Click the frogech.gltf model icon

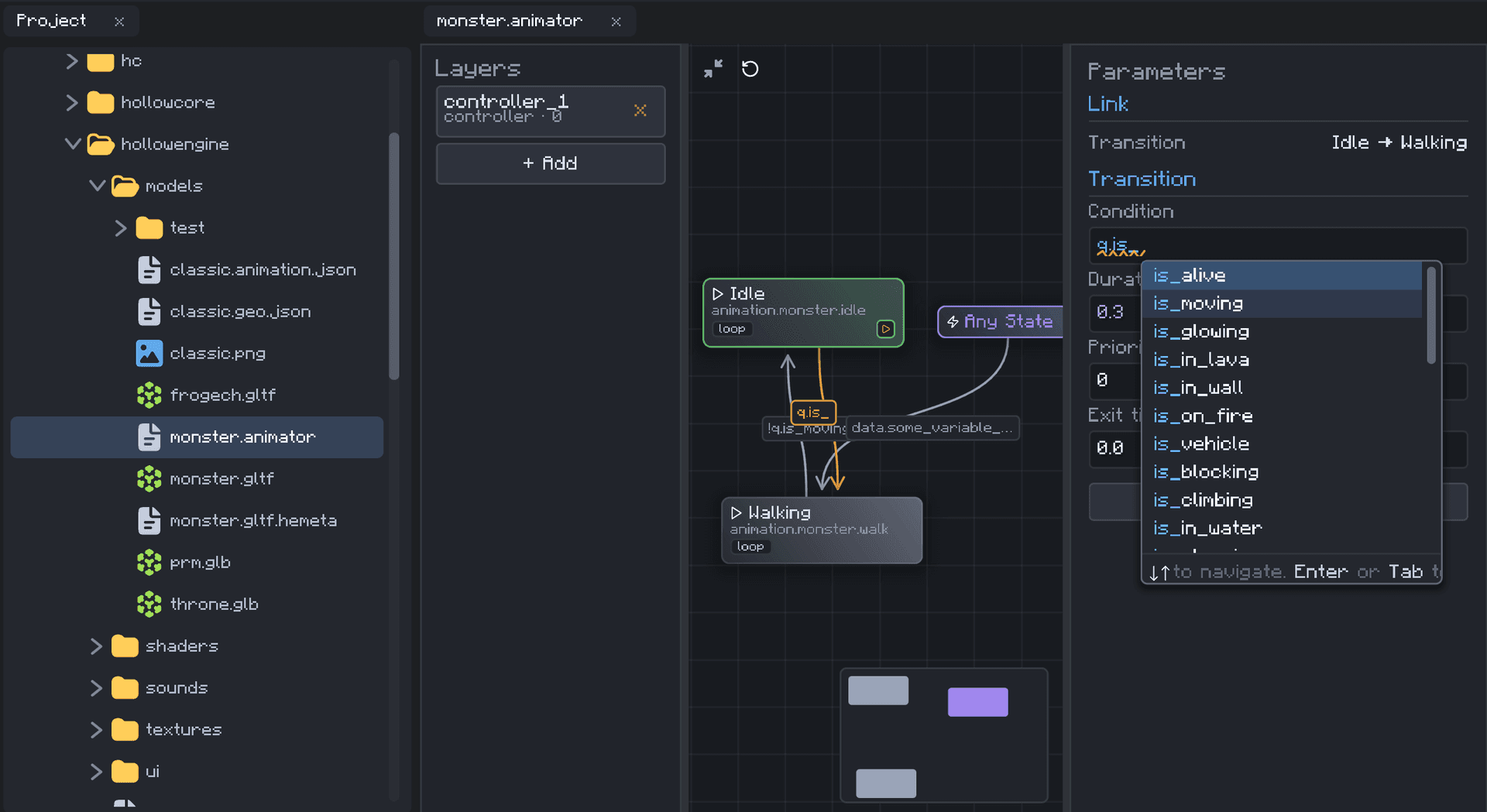pos(149,396)
